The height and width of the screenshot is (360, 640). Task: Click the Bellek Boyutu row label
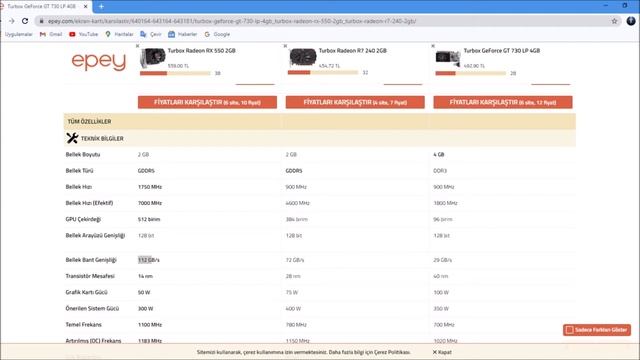(83, 155)
